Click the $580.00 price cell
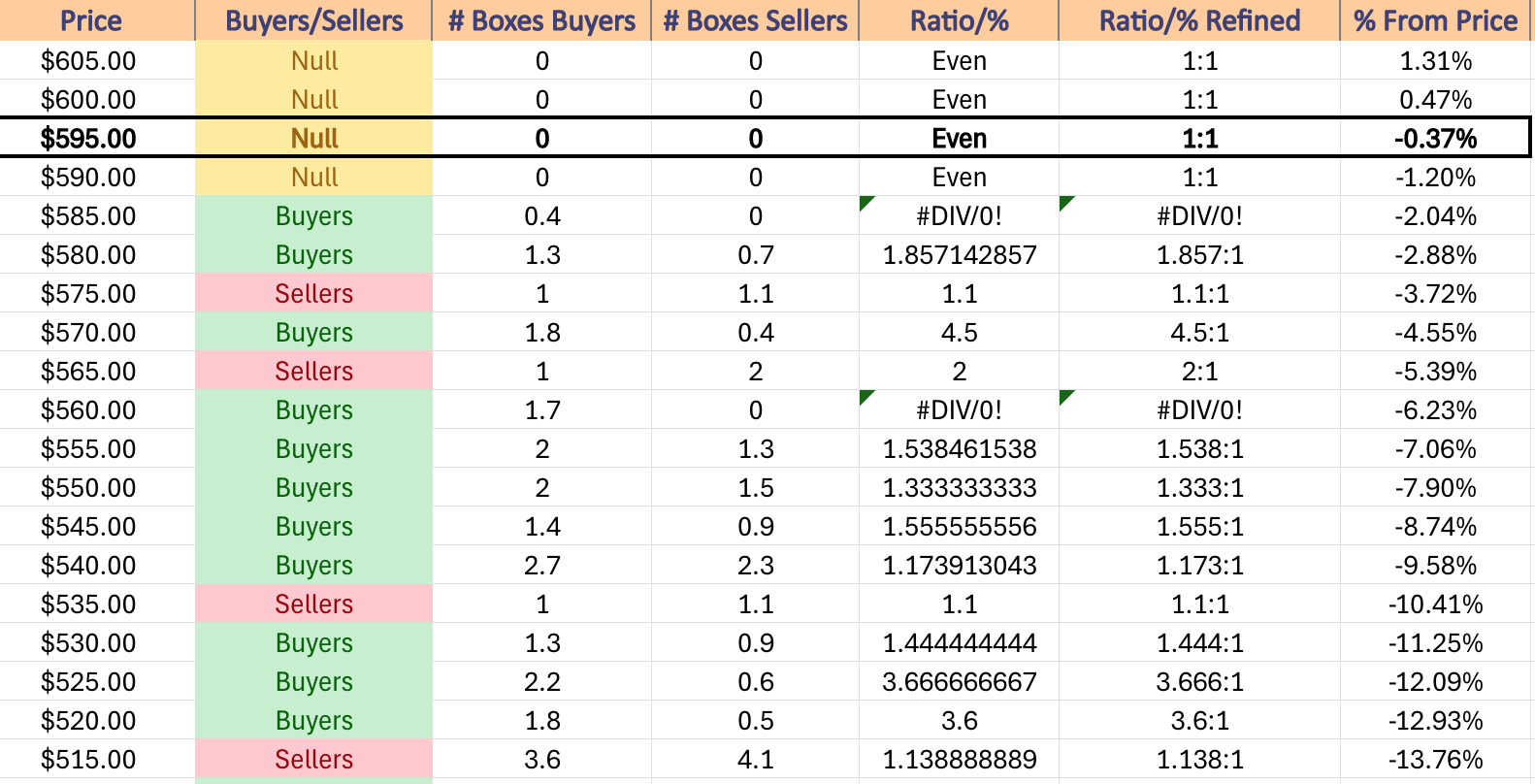This screenshot has width=1535, height=784. coord(97,254)
